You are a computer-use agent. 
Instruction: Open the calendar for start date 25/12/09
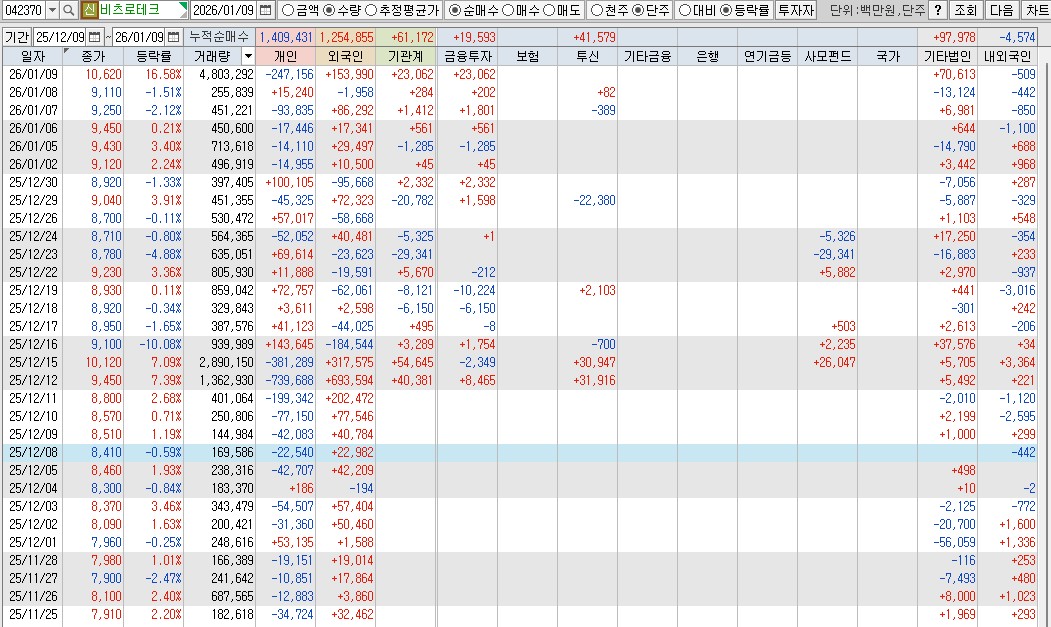[95, 34]
